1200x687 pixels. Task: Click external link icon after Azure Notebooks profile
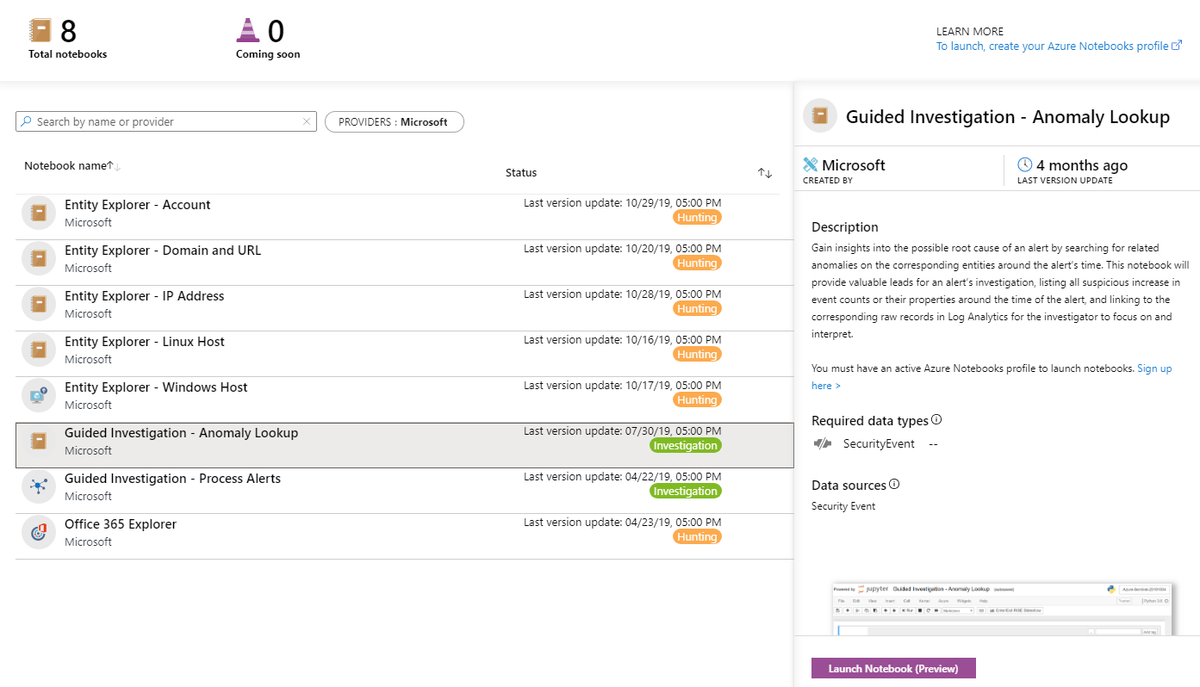pos(1177,45)
